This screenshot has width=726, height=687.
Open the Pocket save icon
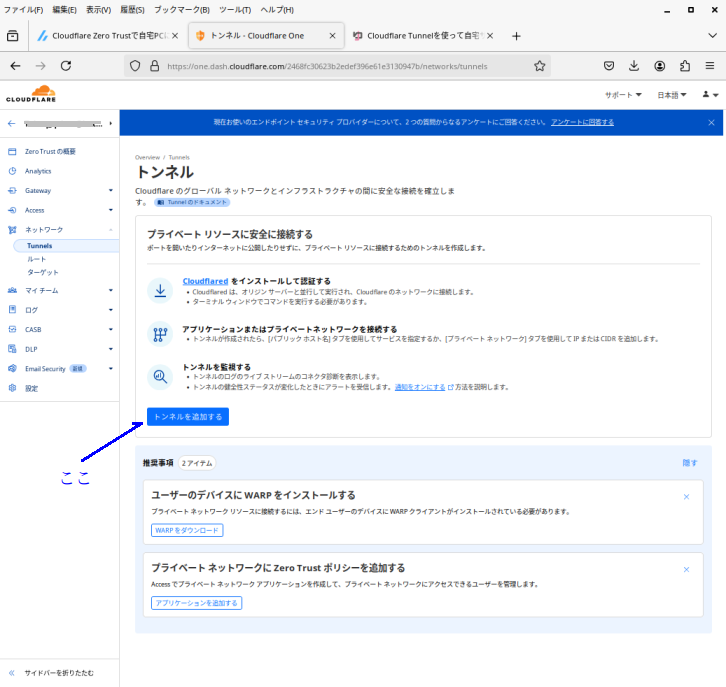point(609,66)
